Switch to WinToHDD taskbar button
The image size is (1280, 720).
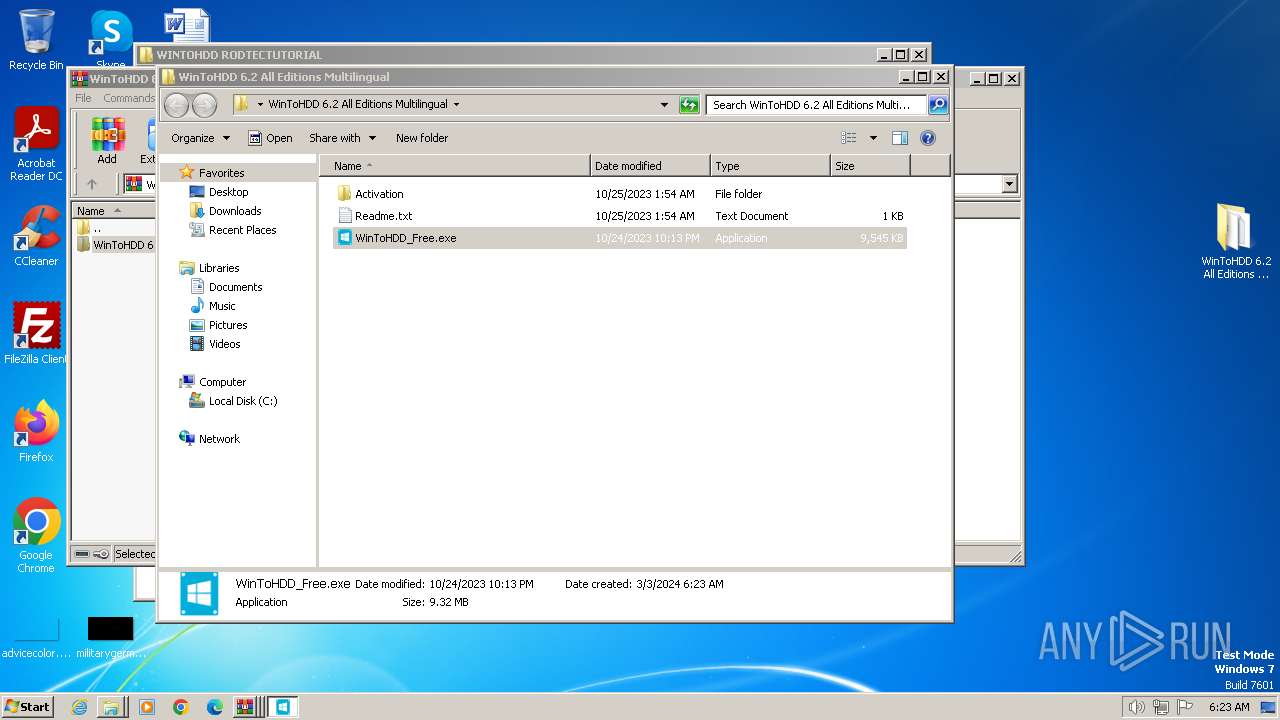(283, 707)
